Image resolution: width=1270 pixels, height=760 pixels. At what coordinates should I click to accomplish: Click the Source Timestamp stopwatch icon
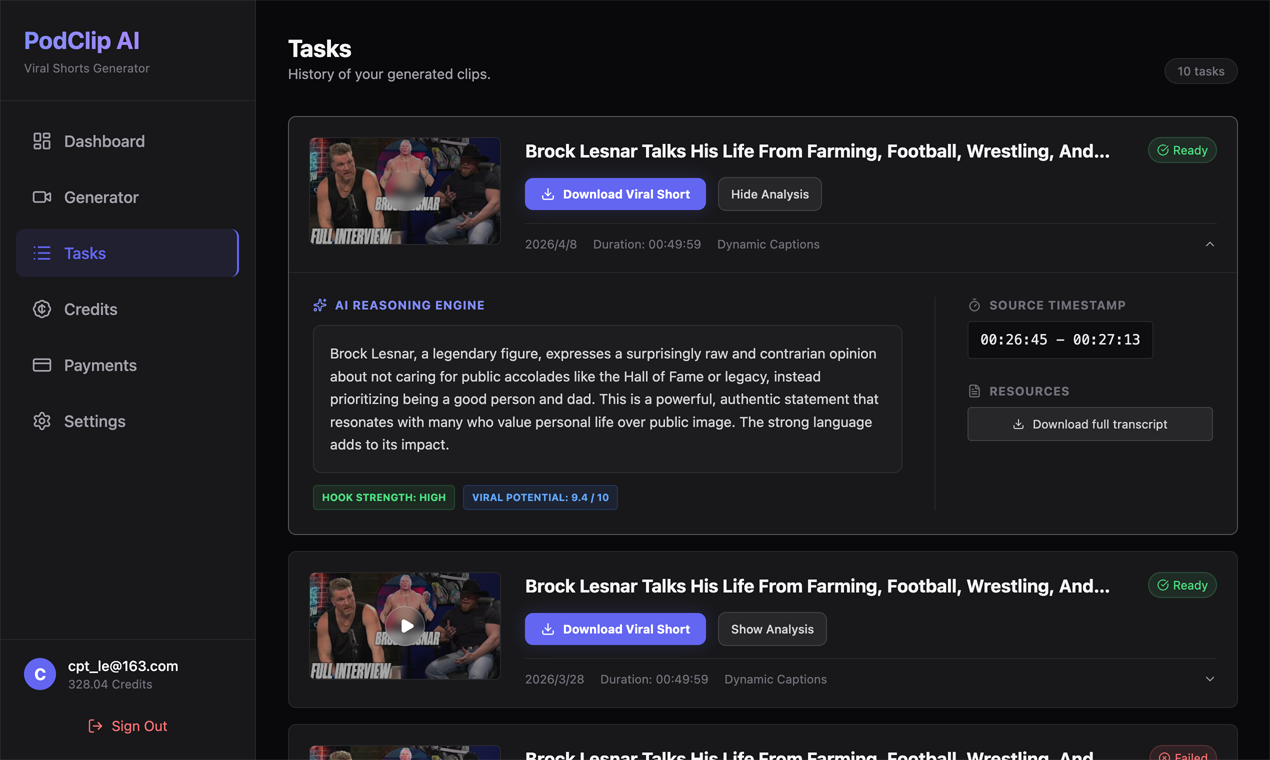click(x=975, y=305)
